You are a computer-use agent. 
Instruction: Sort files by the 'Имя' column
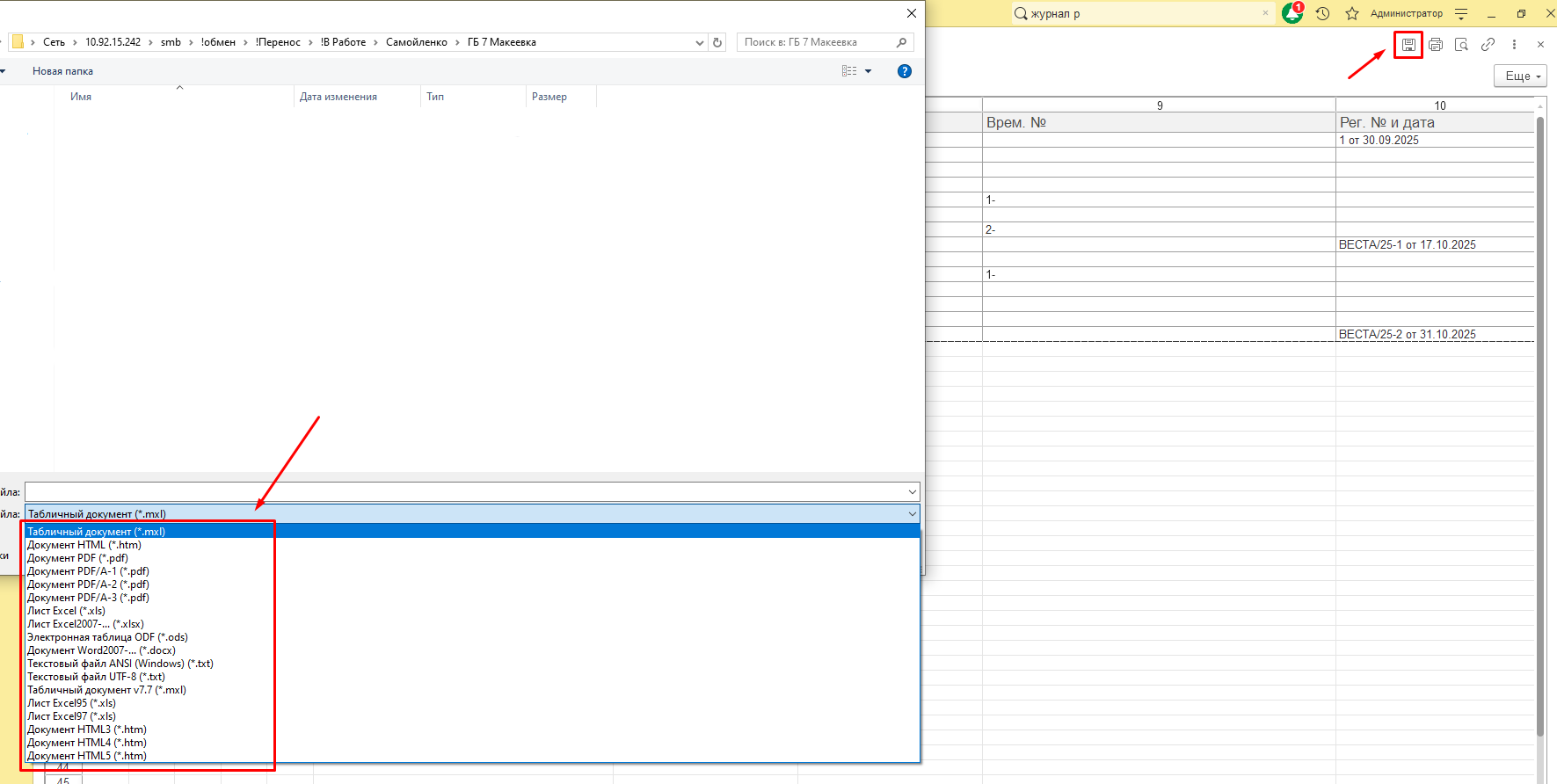[81, 97]
